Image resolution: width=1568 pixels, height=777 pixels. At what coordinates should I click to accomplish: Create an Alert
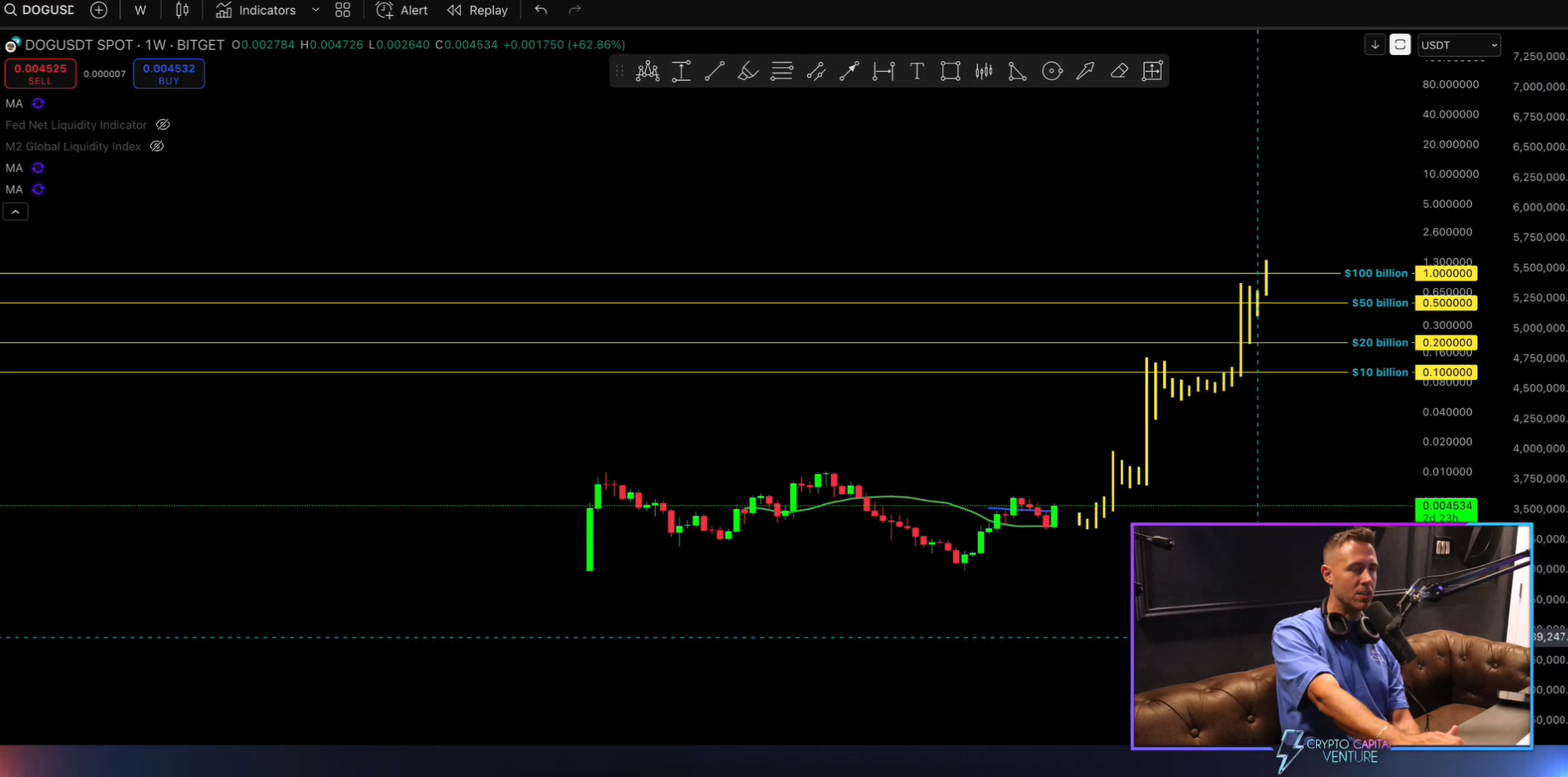coord(402,10)
